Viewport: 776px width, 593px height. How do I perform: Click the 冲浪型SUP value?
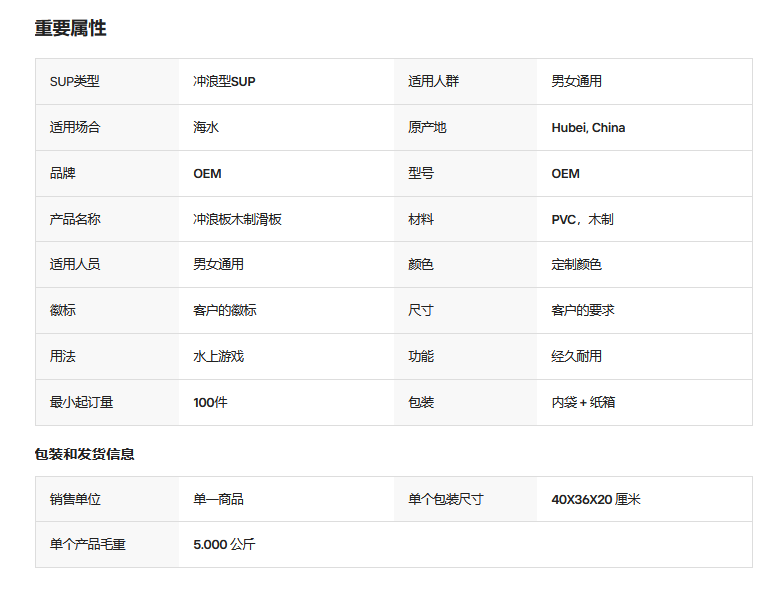point(224,82)
